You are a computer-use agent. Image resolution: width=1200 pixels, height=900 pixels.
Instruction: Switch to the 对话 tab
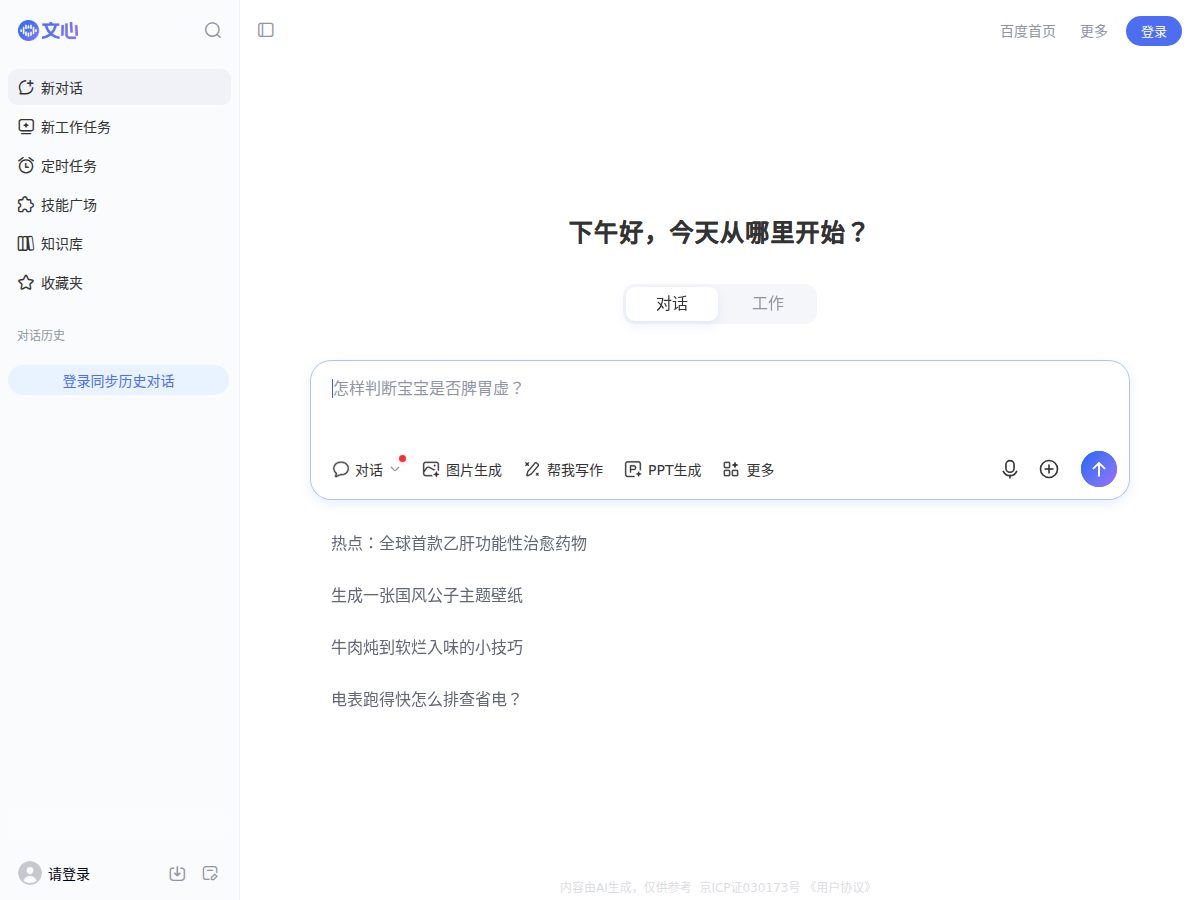tap(672, 304)
